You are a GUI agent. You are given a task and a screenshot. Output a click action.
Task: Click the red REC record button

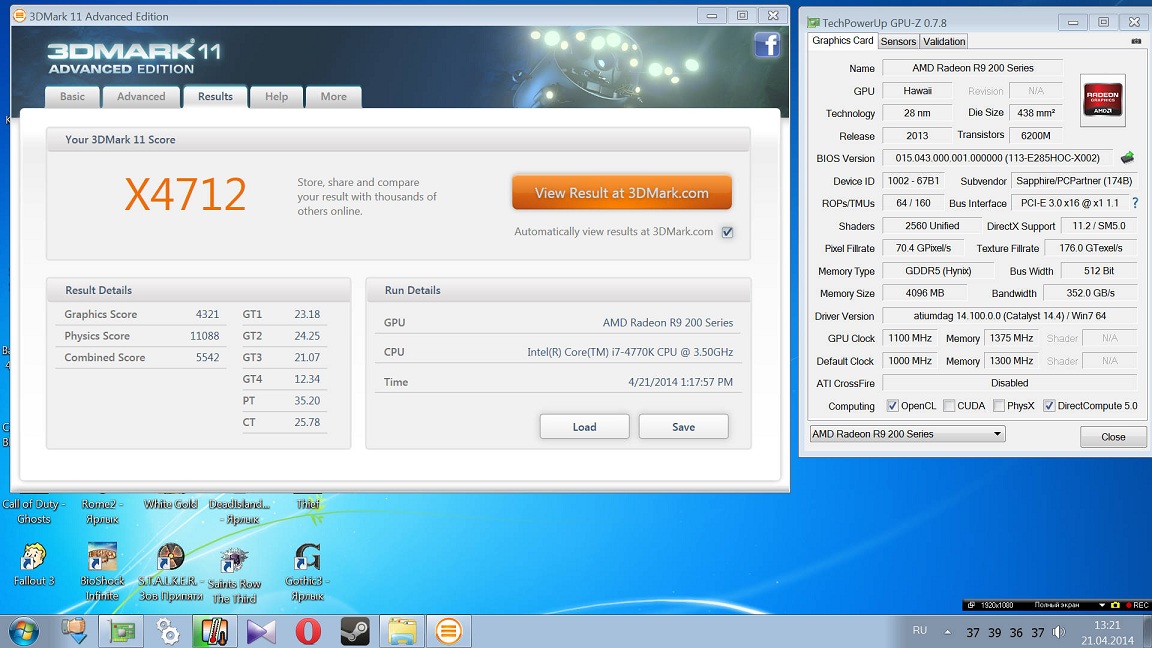(x=1137, y=605)
